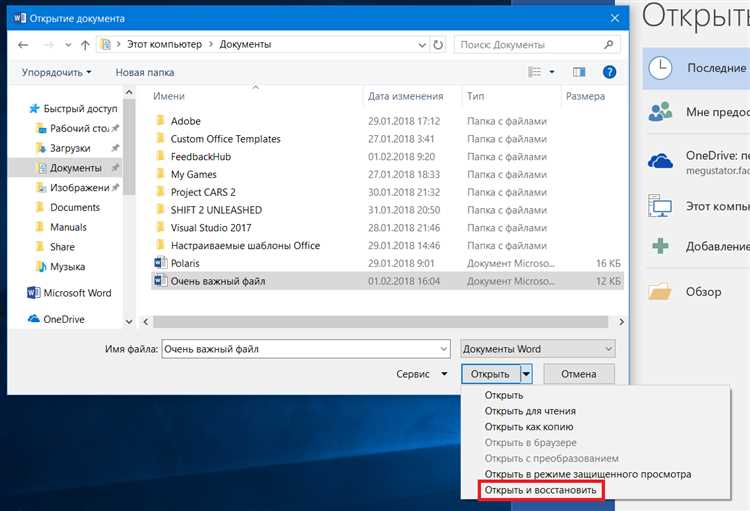Image resolution: width=750 pixels, height=511 pixels.
Task: Click Новая папка button
Action: (145, 72)
